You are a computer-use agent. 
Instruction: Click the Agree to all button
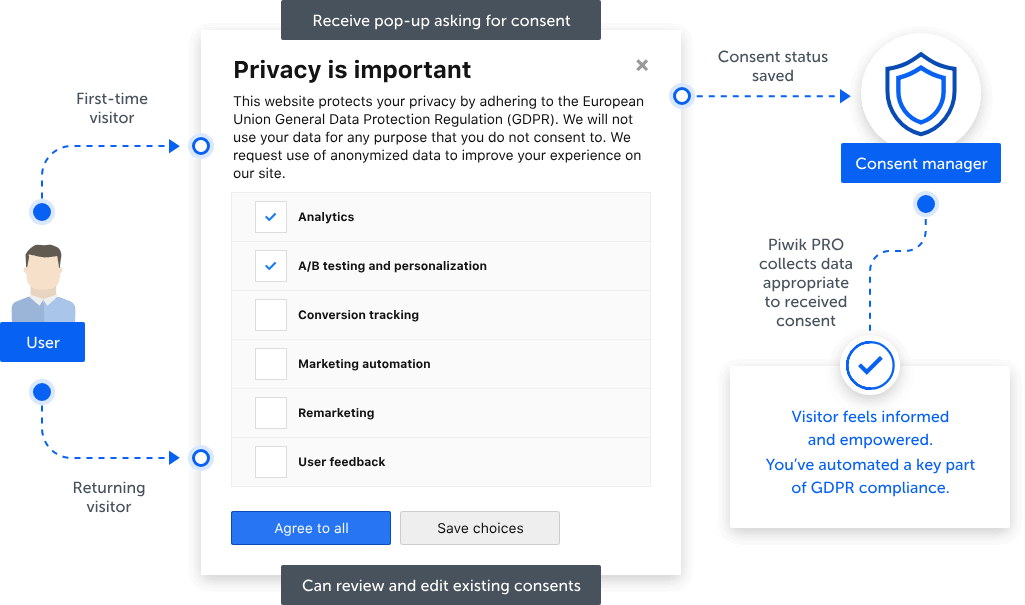click(x=311, y=528)
